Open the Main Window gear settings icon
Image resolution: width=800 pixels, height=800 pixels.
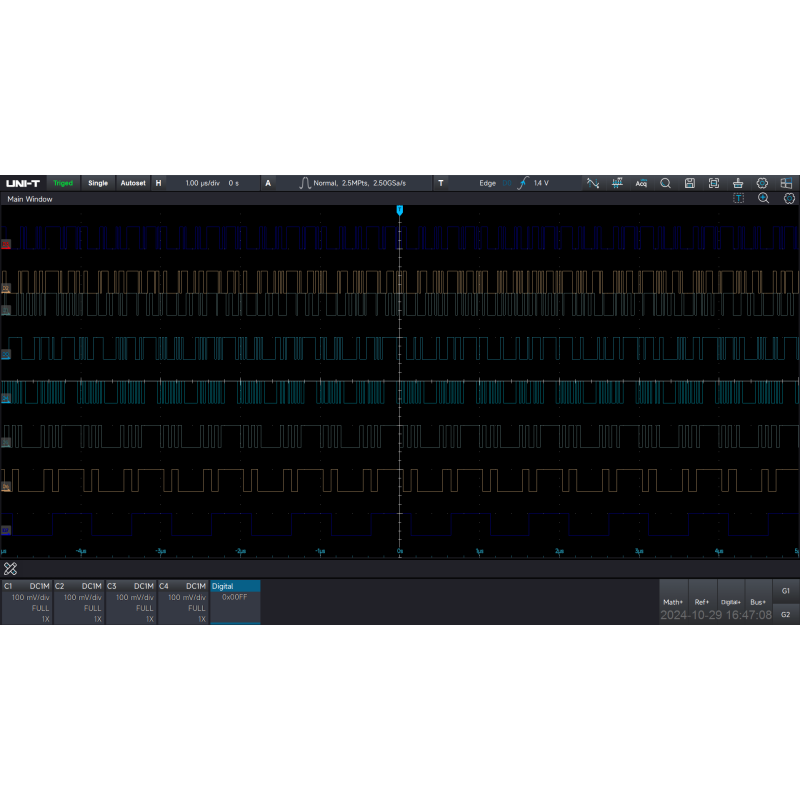pyautogui.click(x=789, y=198)
